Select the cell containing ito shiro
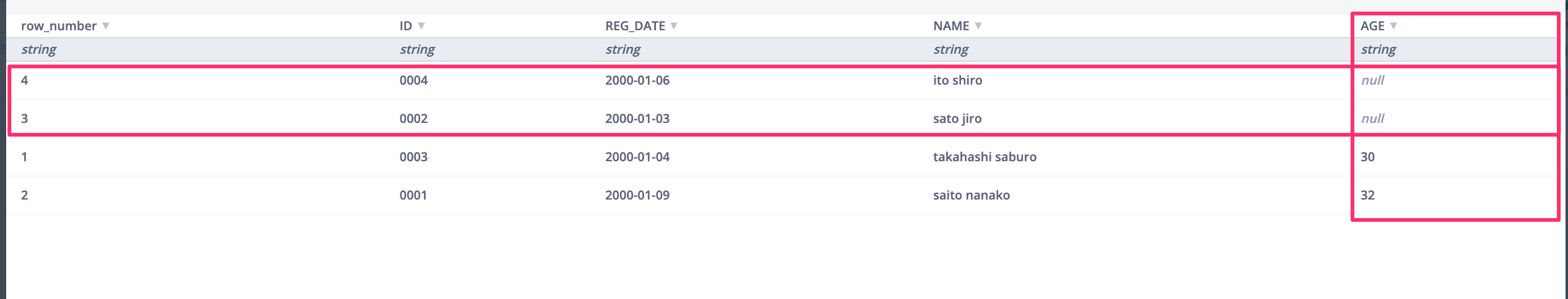Image resolution: width=1568 pixels, height=299 pixels. [x=957, y=80]
